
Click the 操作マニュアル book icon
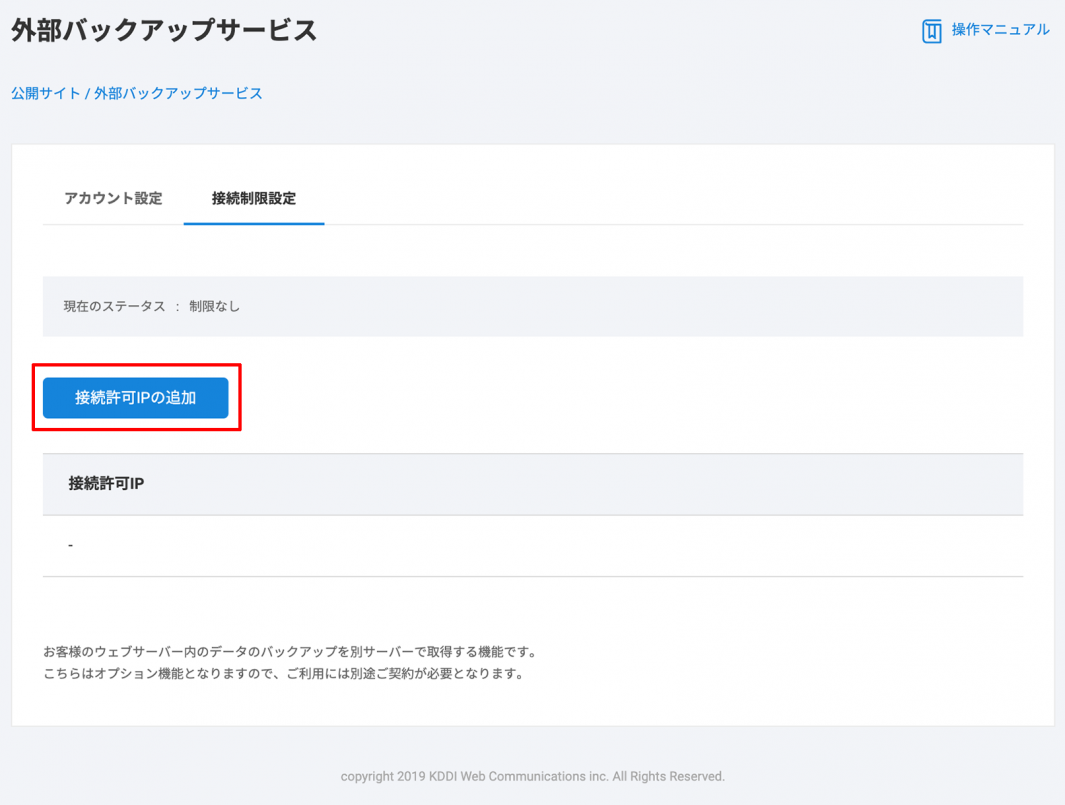click(x=931, y=31)
